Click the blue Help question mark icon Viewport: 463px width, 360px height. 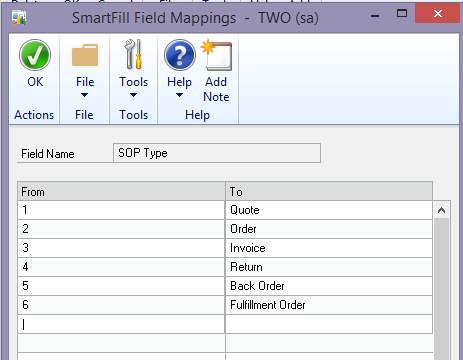180,55
